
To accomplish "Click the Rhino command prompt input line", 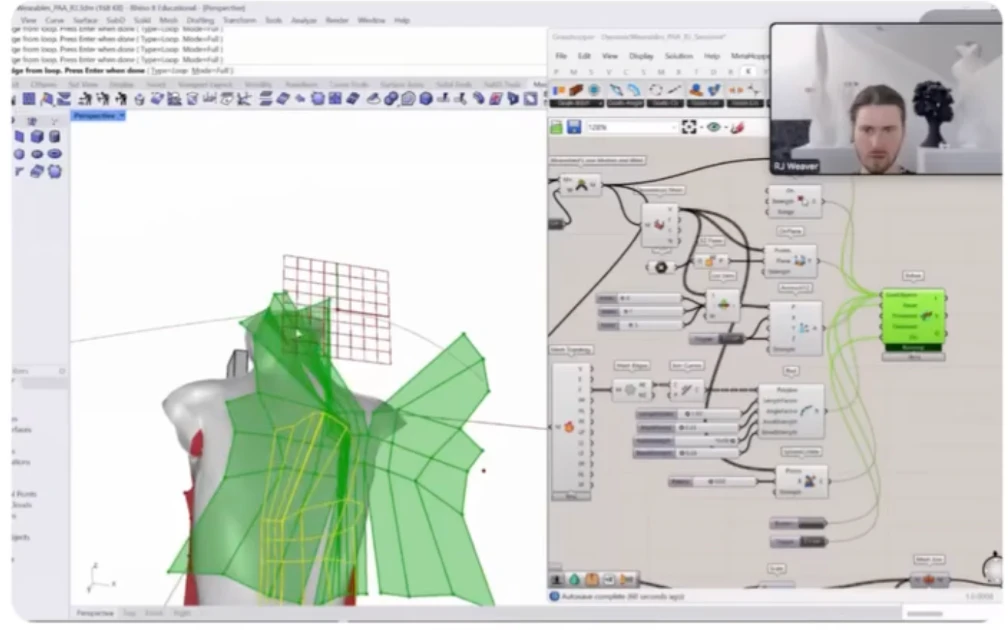I will (278, 71).
